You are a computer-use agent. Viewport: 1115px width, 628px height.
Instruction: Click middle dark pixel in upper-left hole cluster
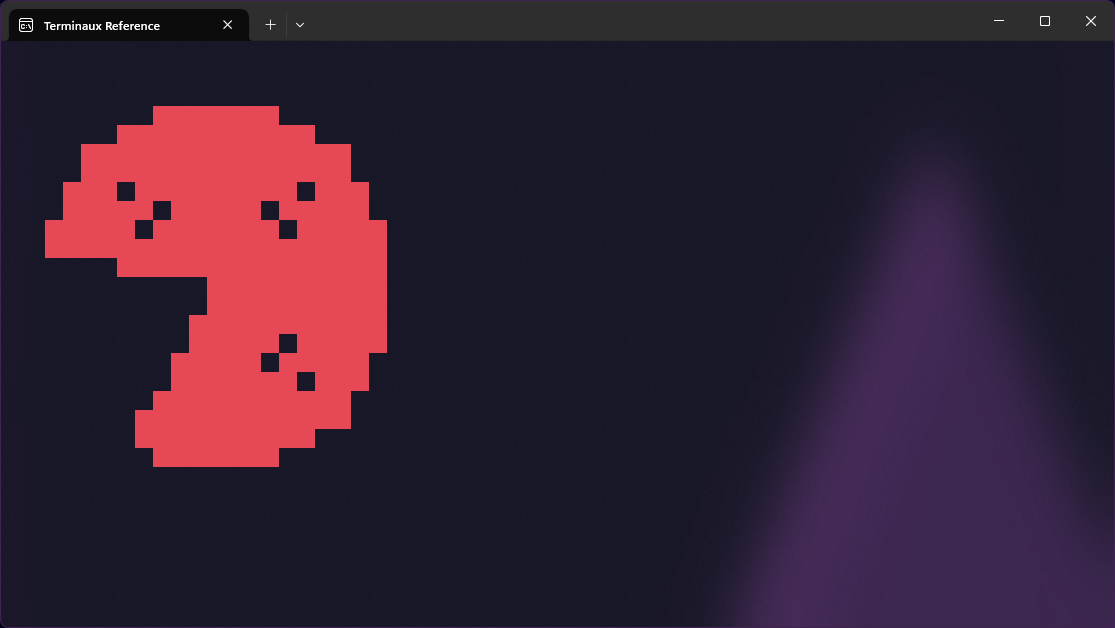162,210
